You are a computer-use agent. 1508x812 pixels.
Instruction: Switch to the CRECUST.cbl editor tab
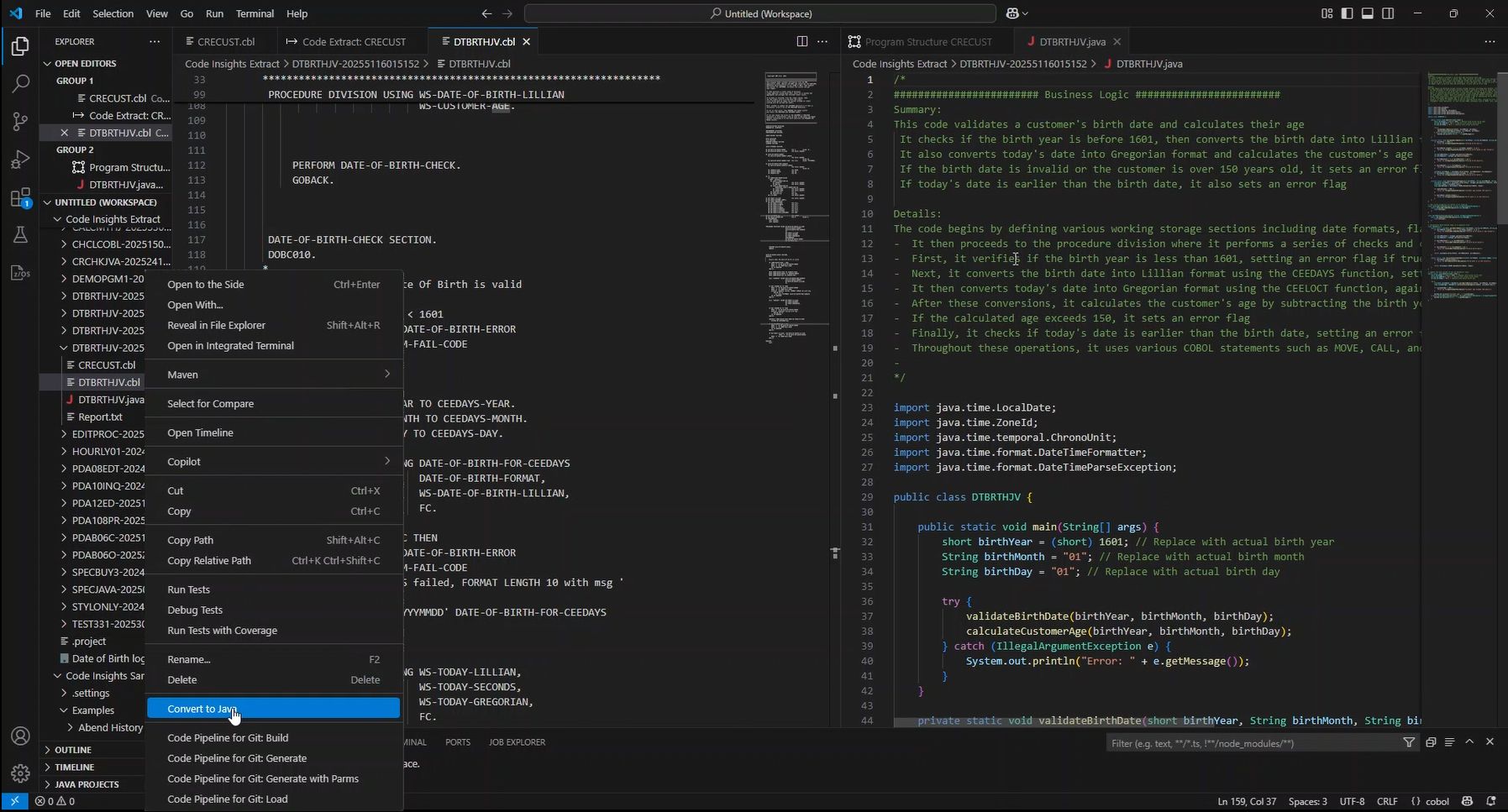pos(224,41)
